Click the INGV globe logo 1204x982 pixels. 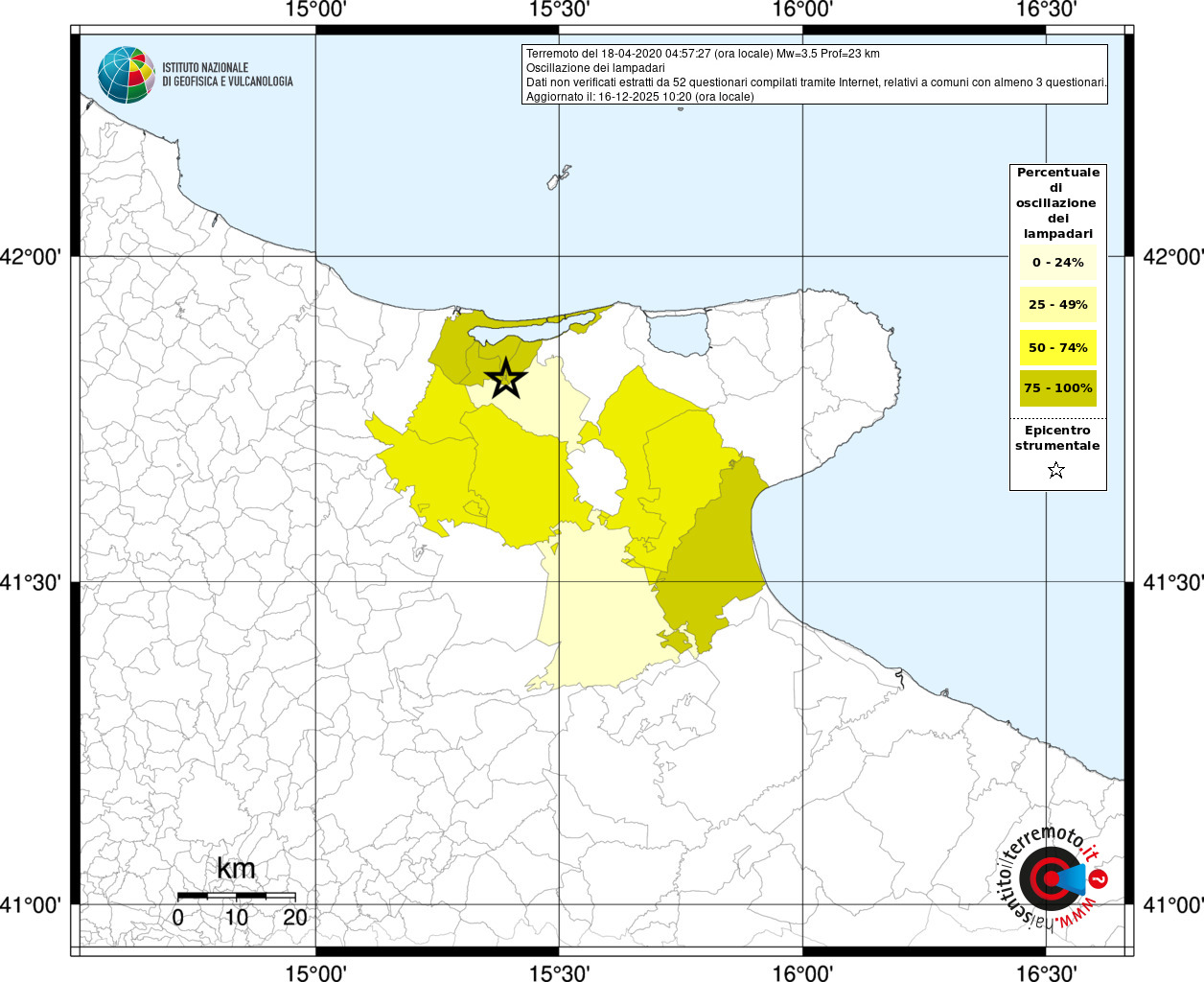126,75
